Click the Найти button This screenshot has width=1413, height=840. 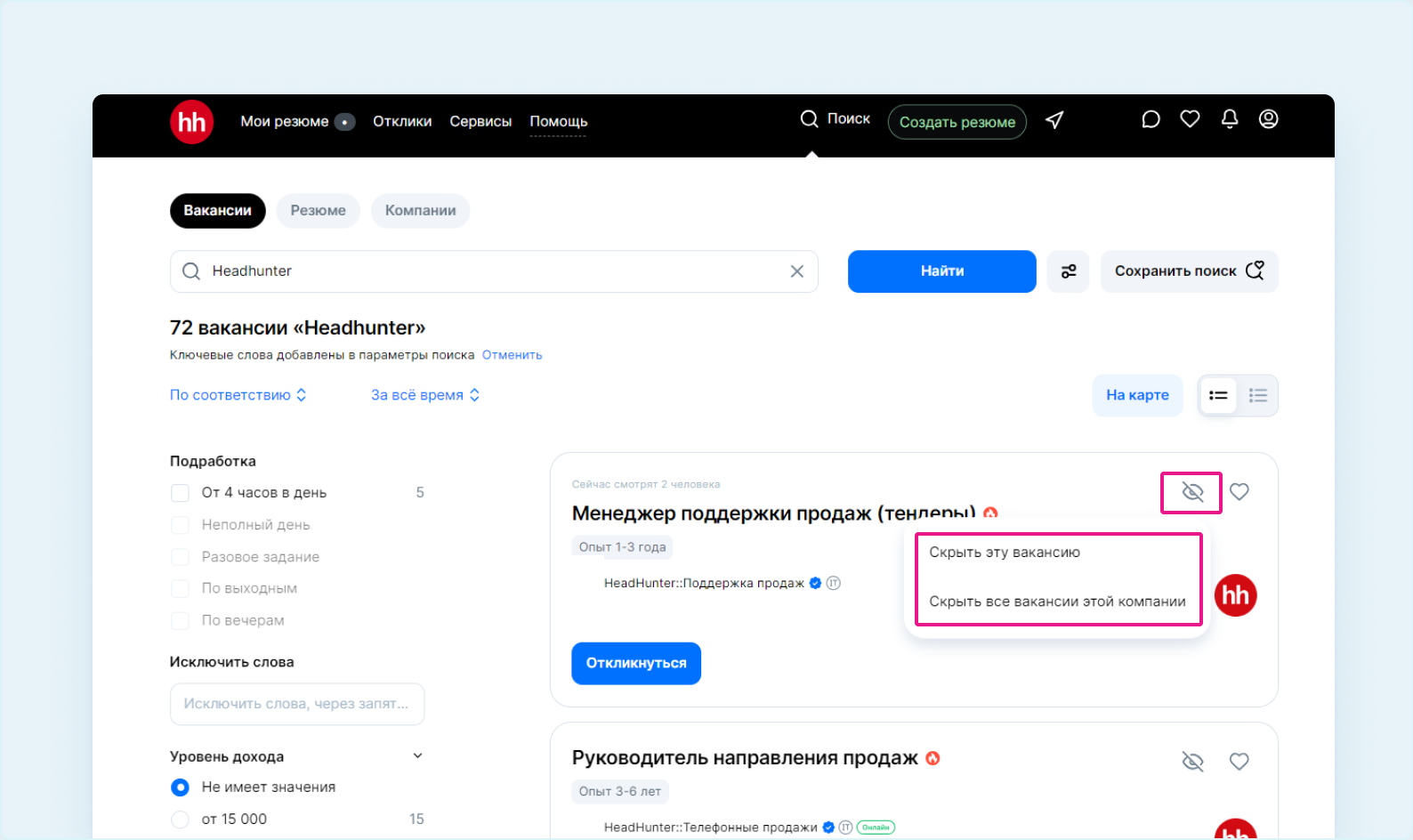[x=942, y=271]
